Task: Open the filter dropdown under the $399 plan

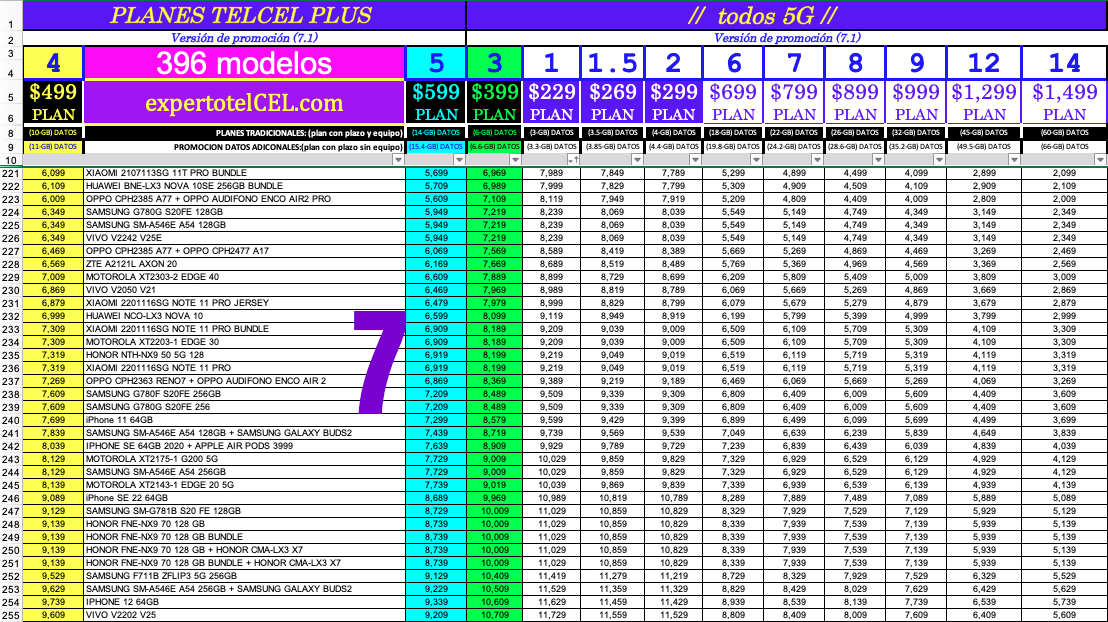Action: tap(515, 160)
